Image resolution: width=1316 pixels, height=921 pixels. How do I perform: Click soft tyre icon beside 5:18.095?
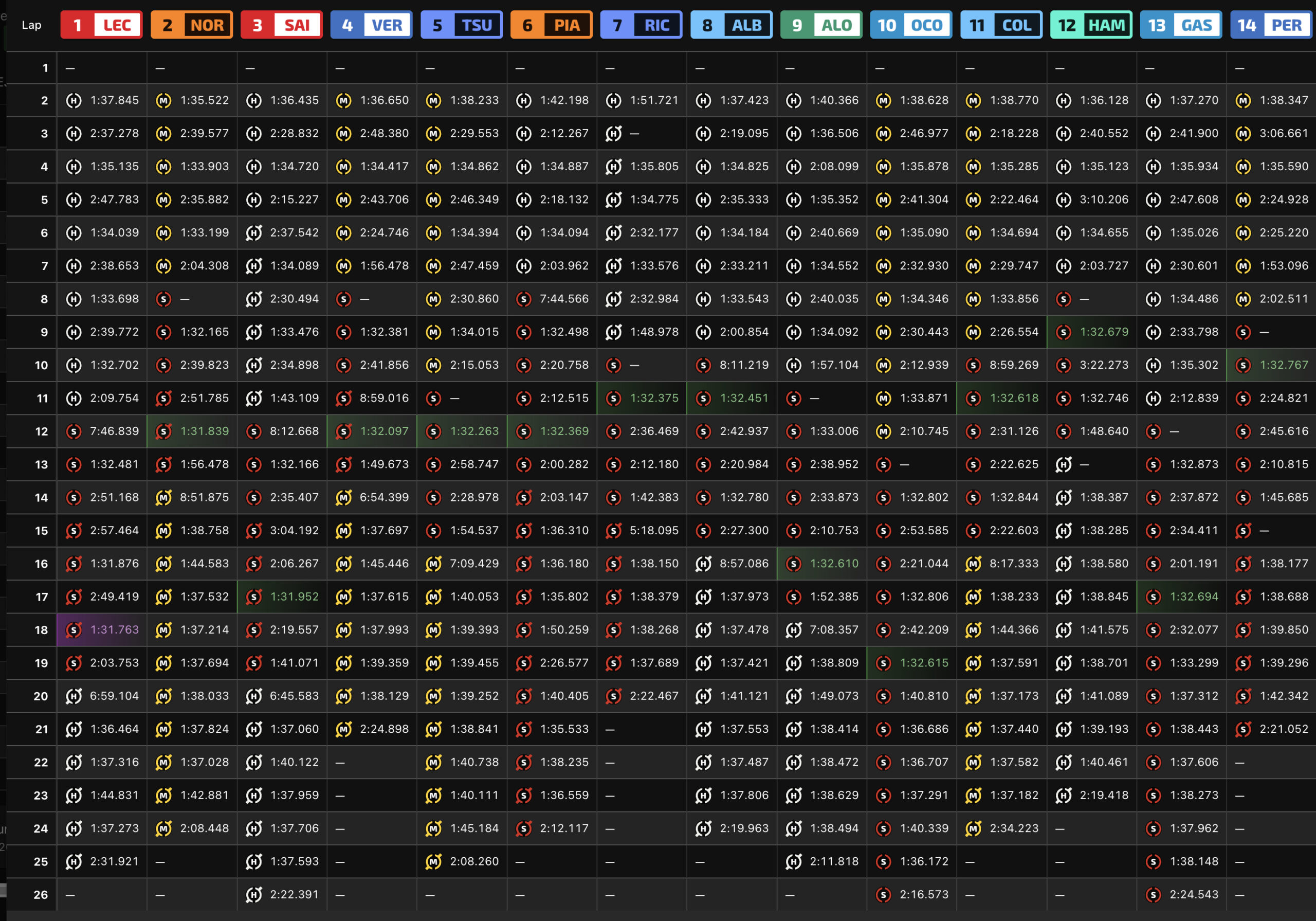(614, 531)
